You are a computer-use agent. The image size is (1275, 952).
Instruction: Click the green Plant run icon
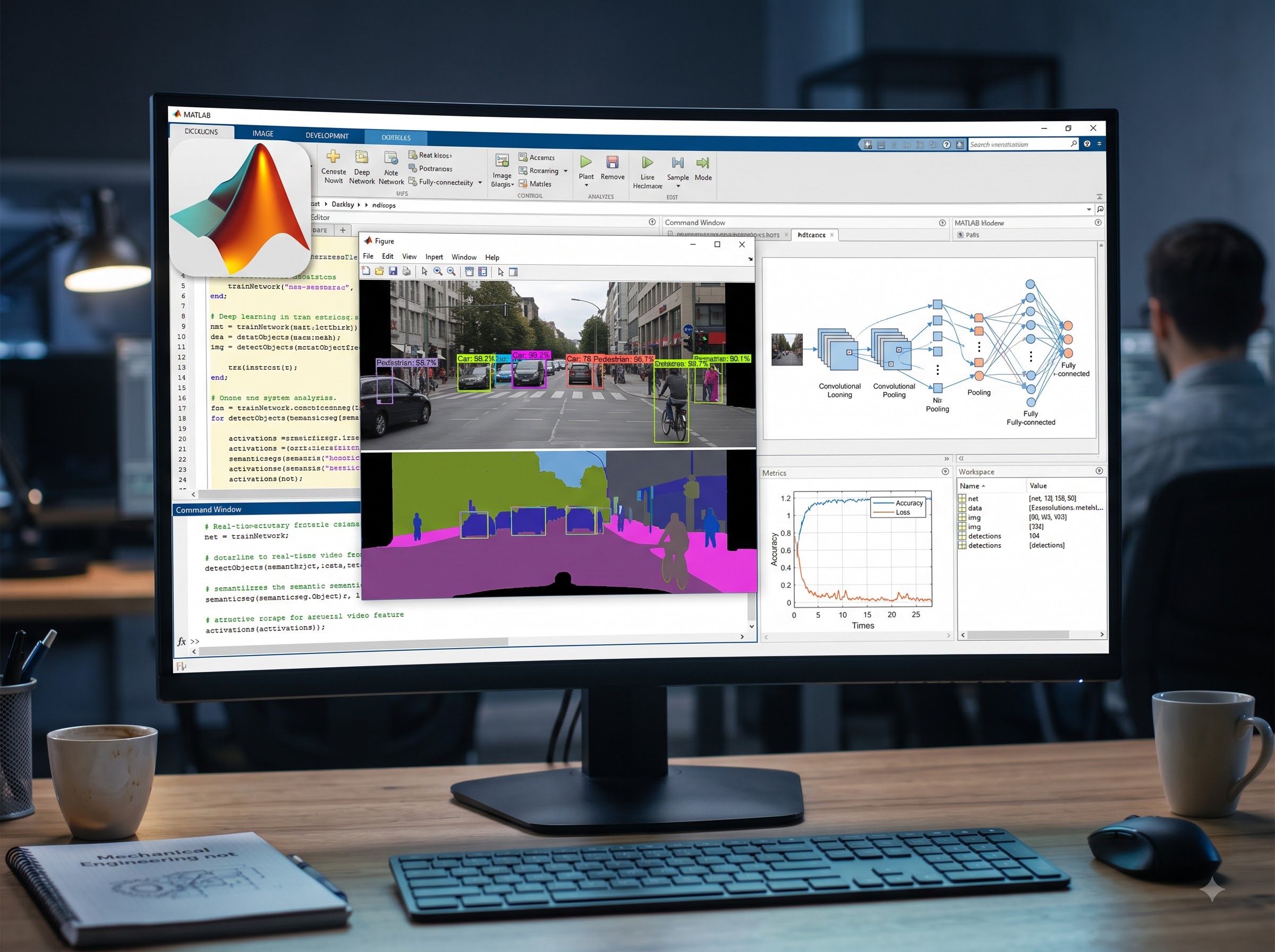coord(586,162)
